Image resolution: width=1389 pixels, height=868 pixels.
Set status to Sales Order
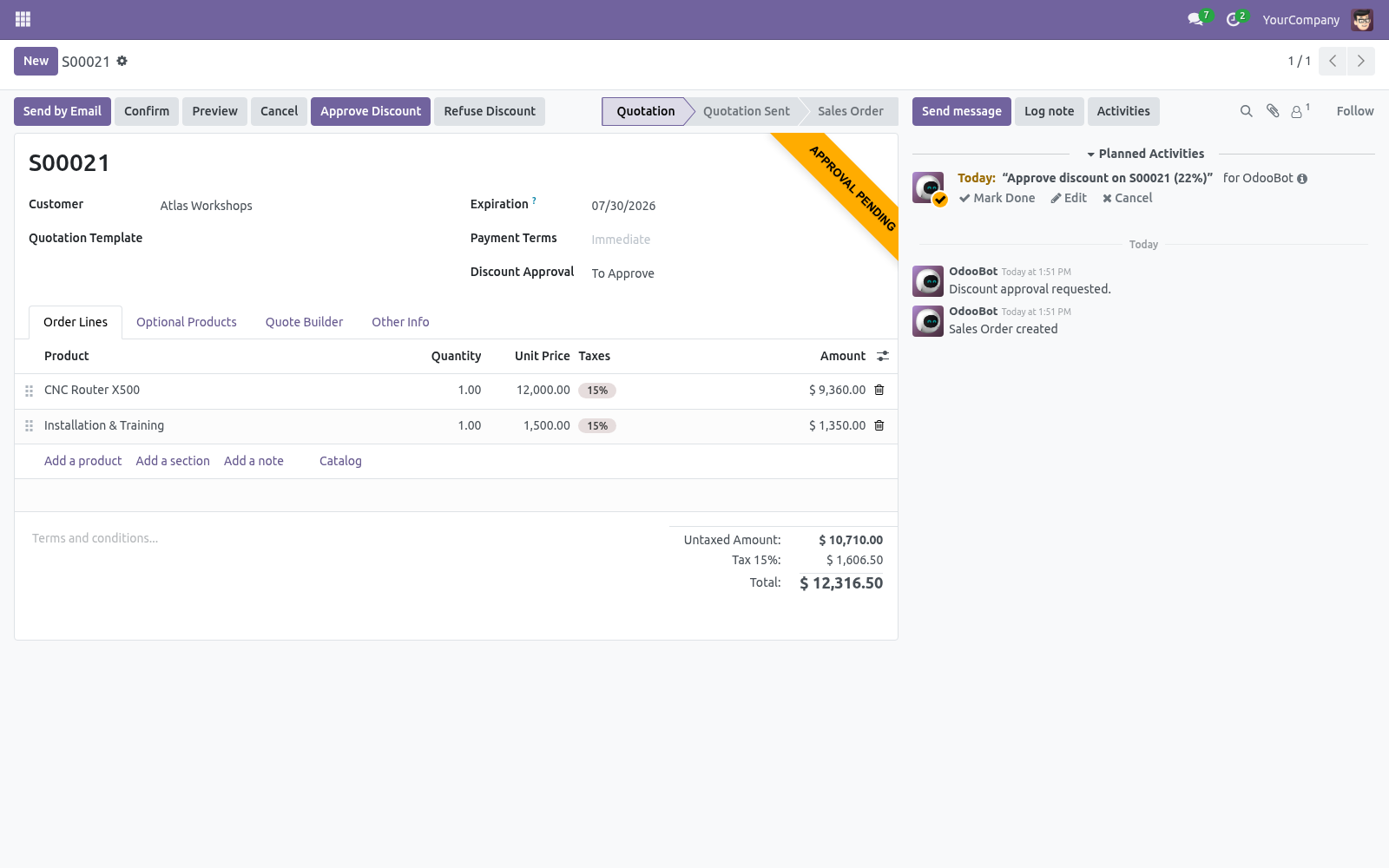851,111
